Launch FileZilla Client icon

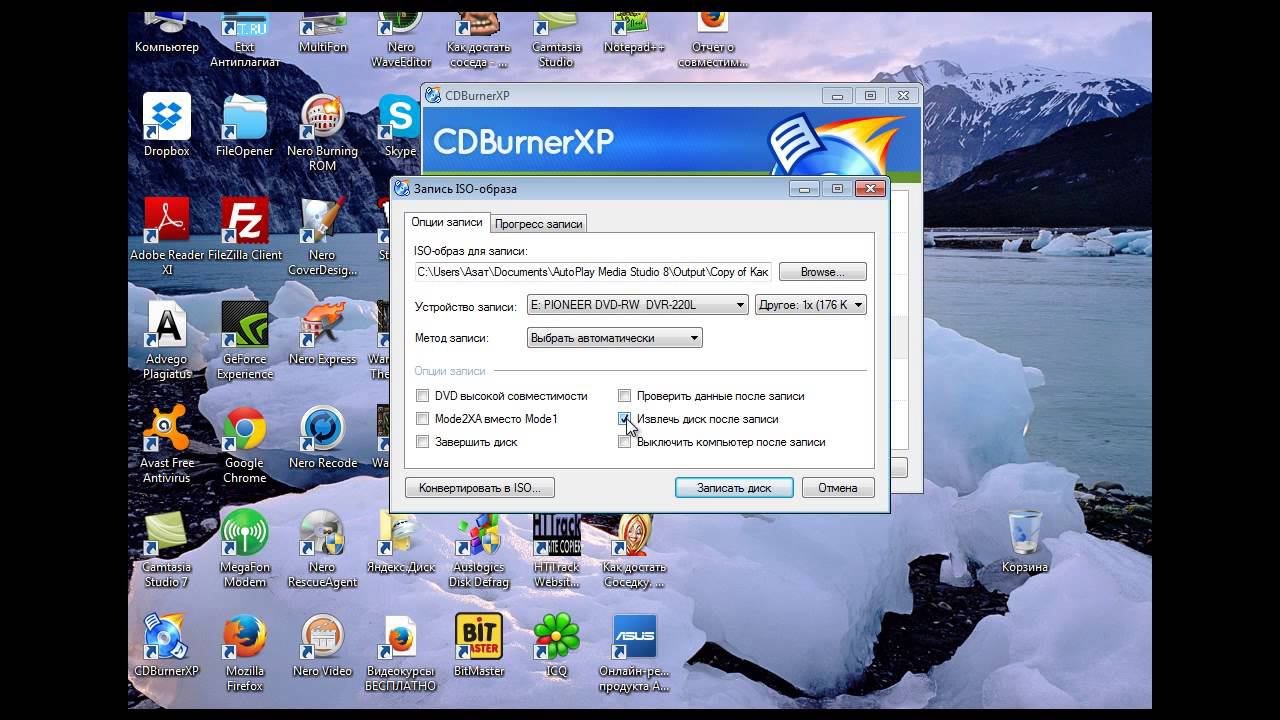click(x=244, y=229)
